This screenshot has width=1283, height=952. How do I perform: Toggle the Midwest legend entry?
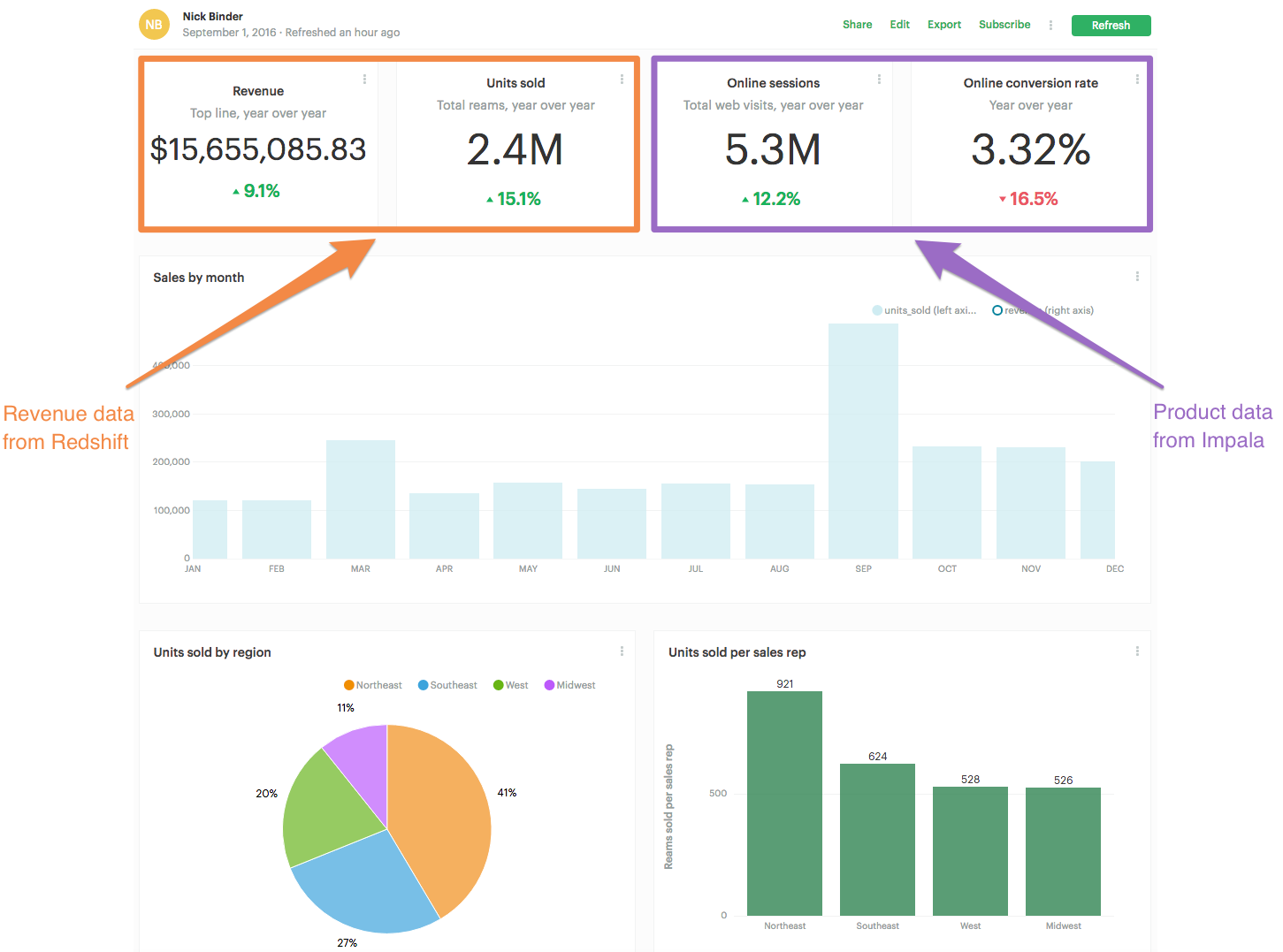[x=570, y=685]
